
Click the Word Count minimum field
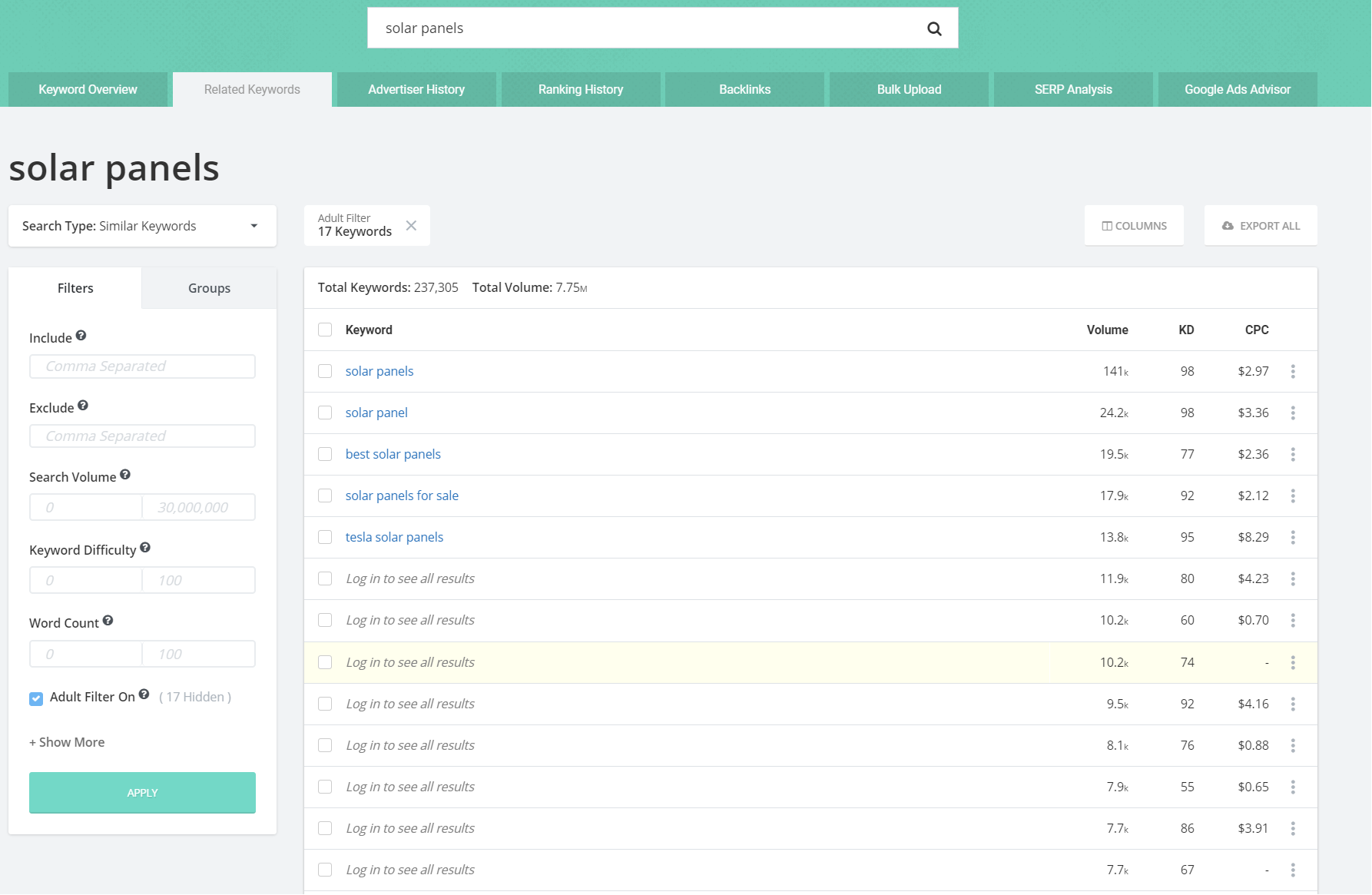pyautogui.click(x=86, y=654)
